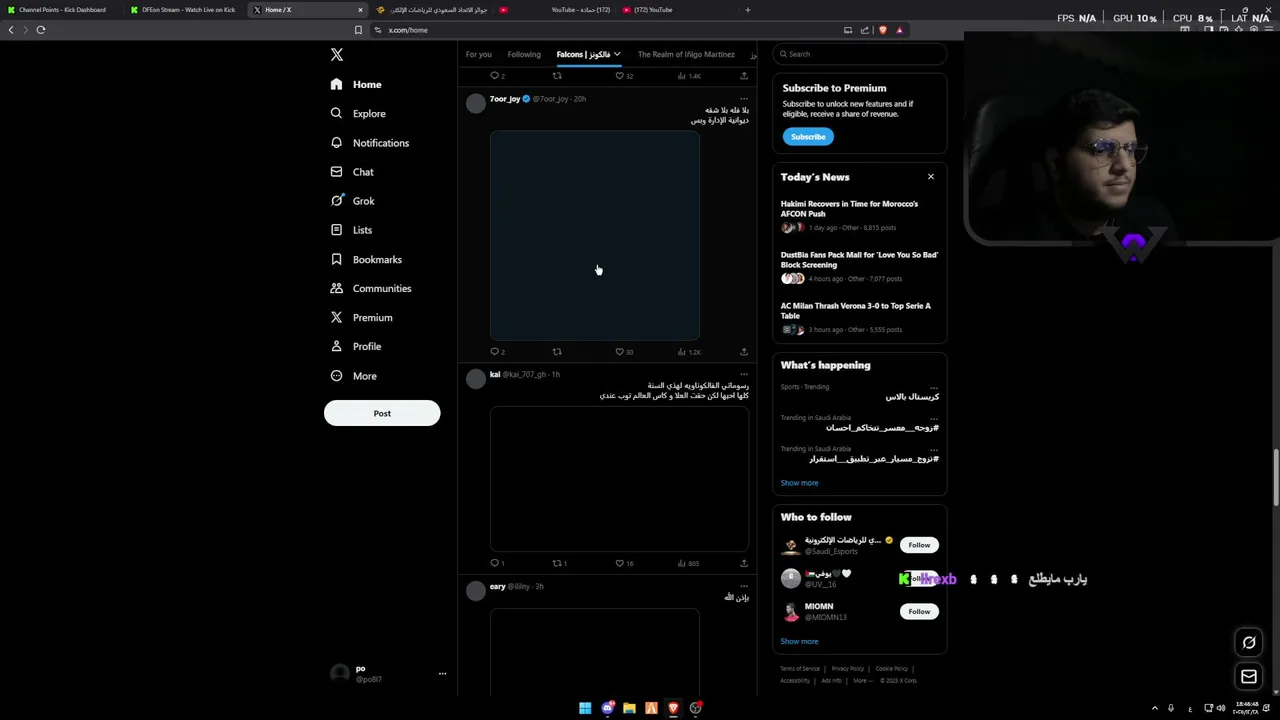Open File Explorer from the taskbar
Viewport: 1280px width, 720px height.
tap(629, 708)
